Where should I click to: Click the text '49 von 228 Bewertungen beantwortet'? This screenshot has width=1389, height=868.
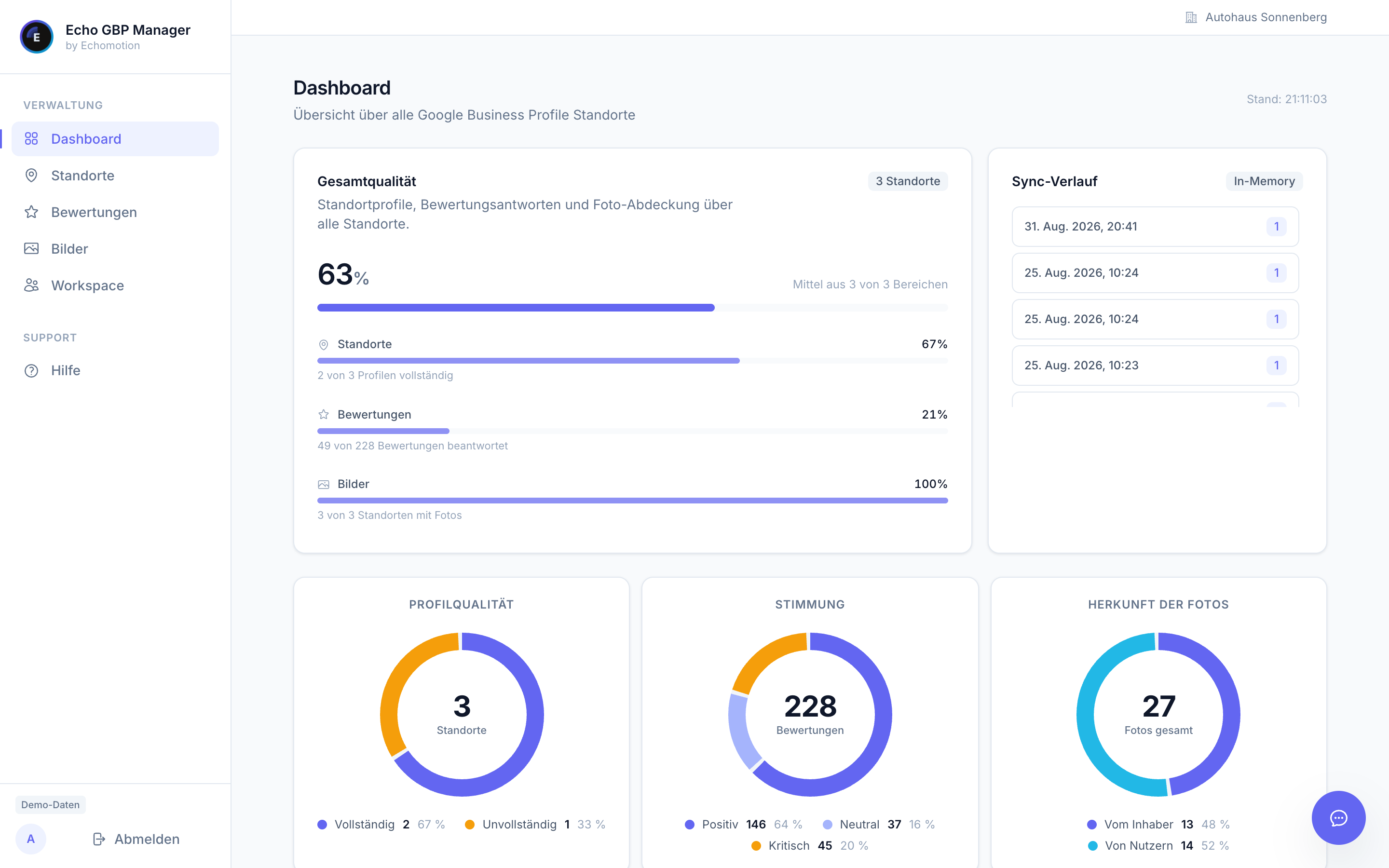pyautogui.click(x=413, y=446)
